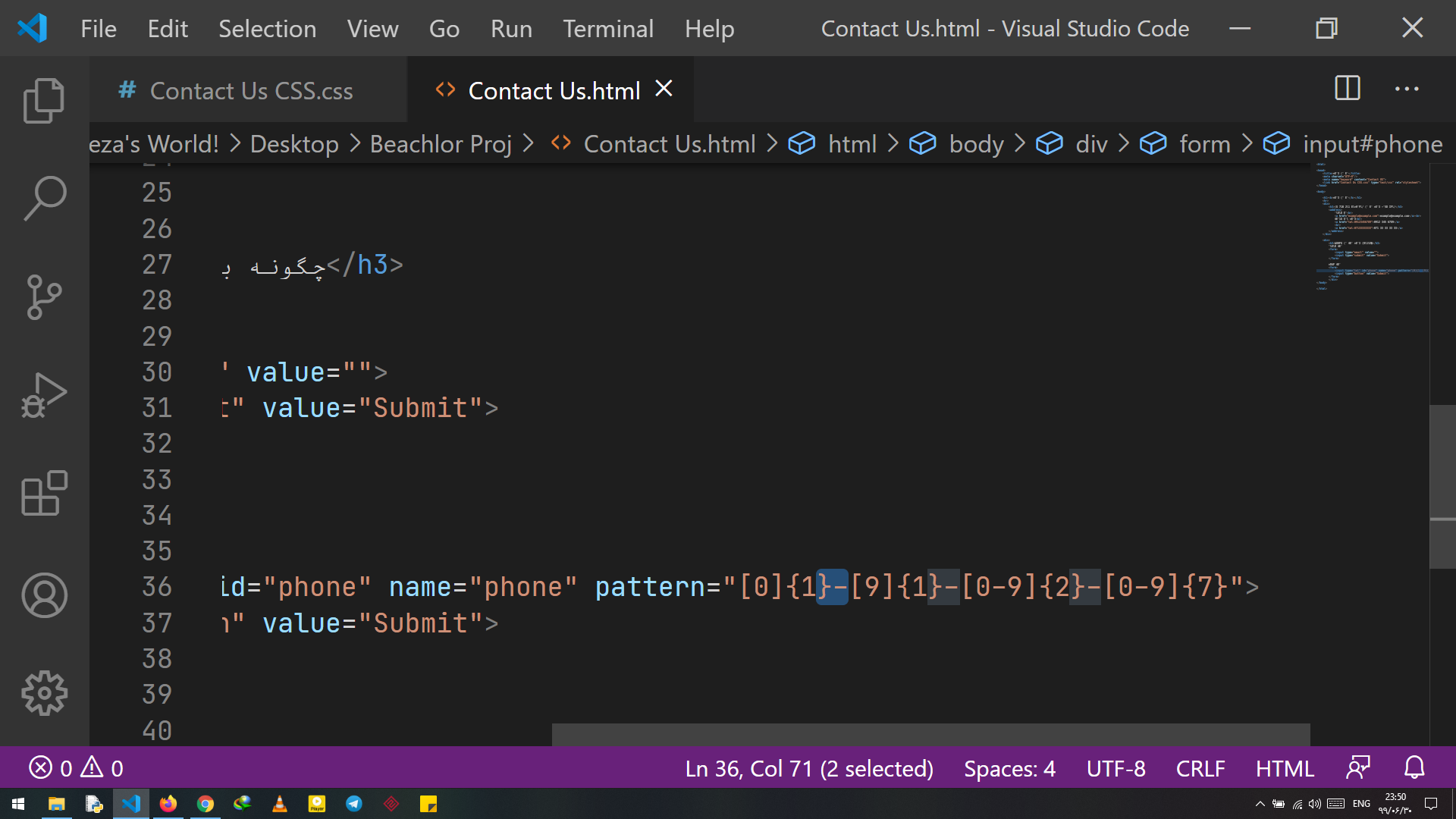Screen dimensions: 1456x819
Task: Expand the body element breadcrumb
Action: pos(956,143)
